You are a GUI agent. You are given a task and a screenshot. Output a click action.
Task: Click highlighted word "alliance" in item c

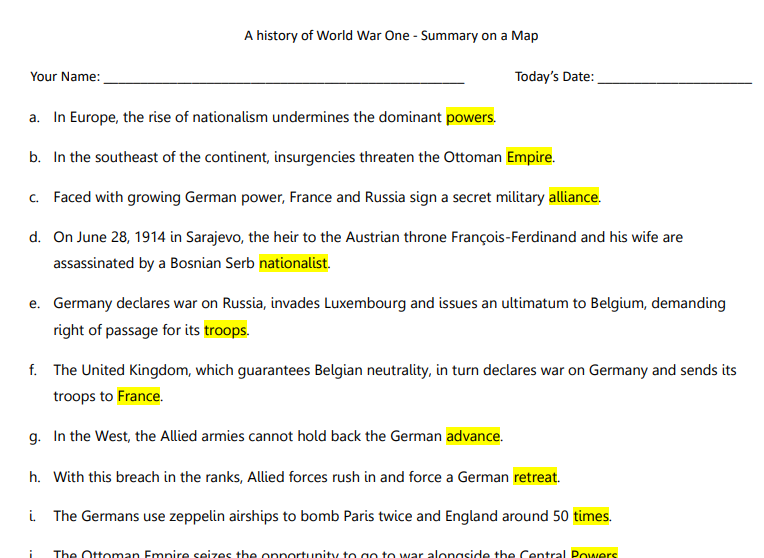(573, 197)
